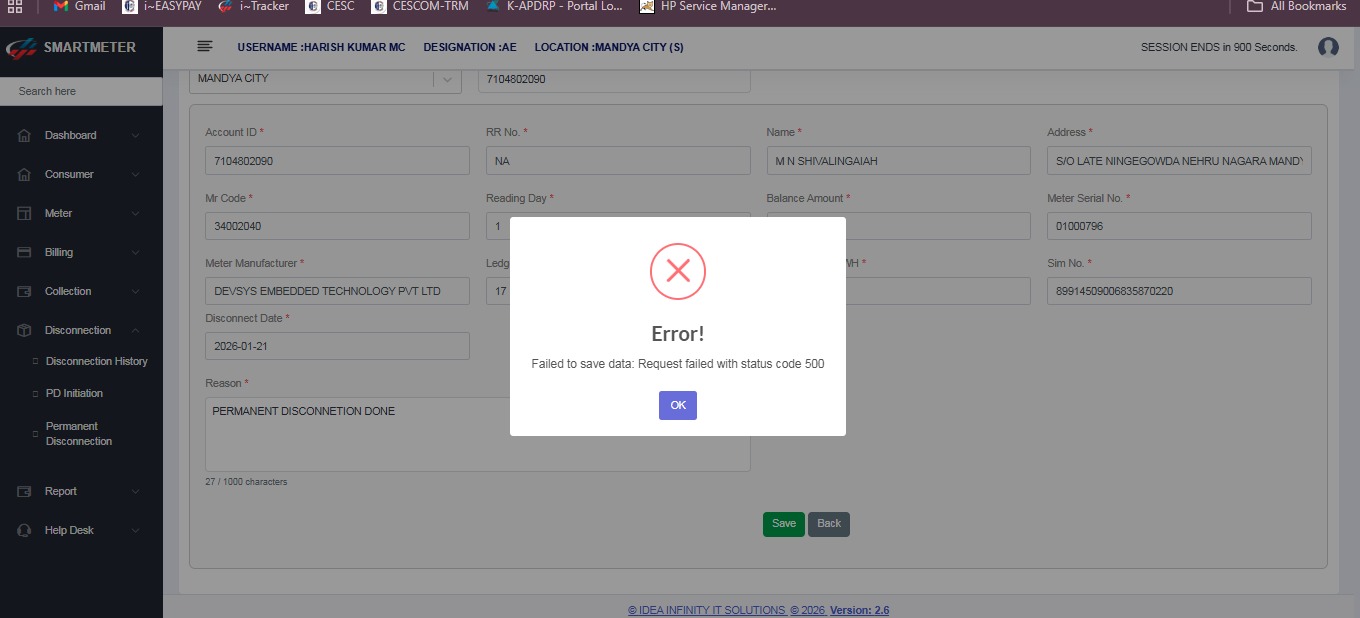Click the Disconnection box icon
1360x618 pixels.
click(x=24, y=330)
